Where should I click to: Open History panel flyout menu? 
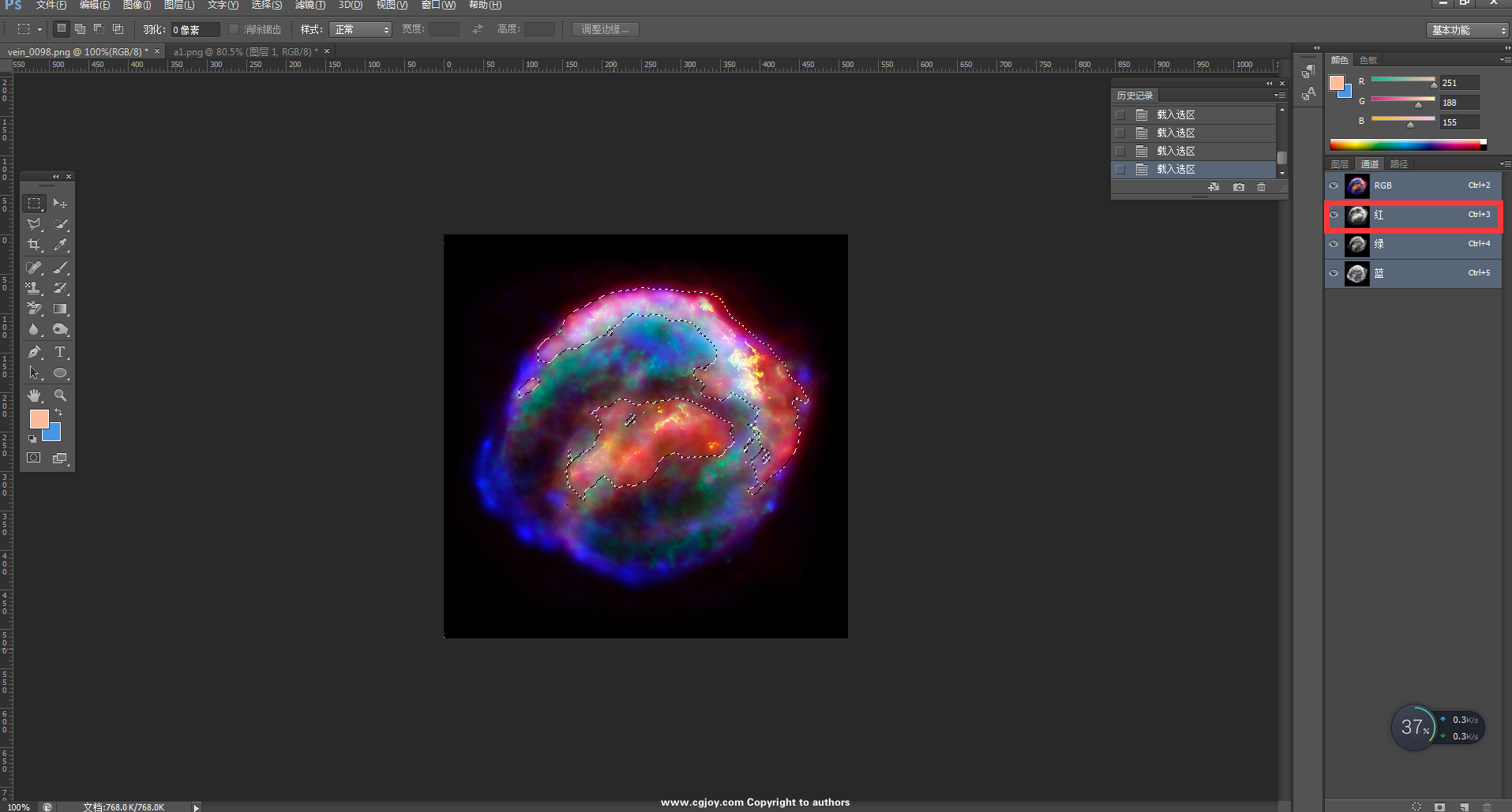1280,95
